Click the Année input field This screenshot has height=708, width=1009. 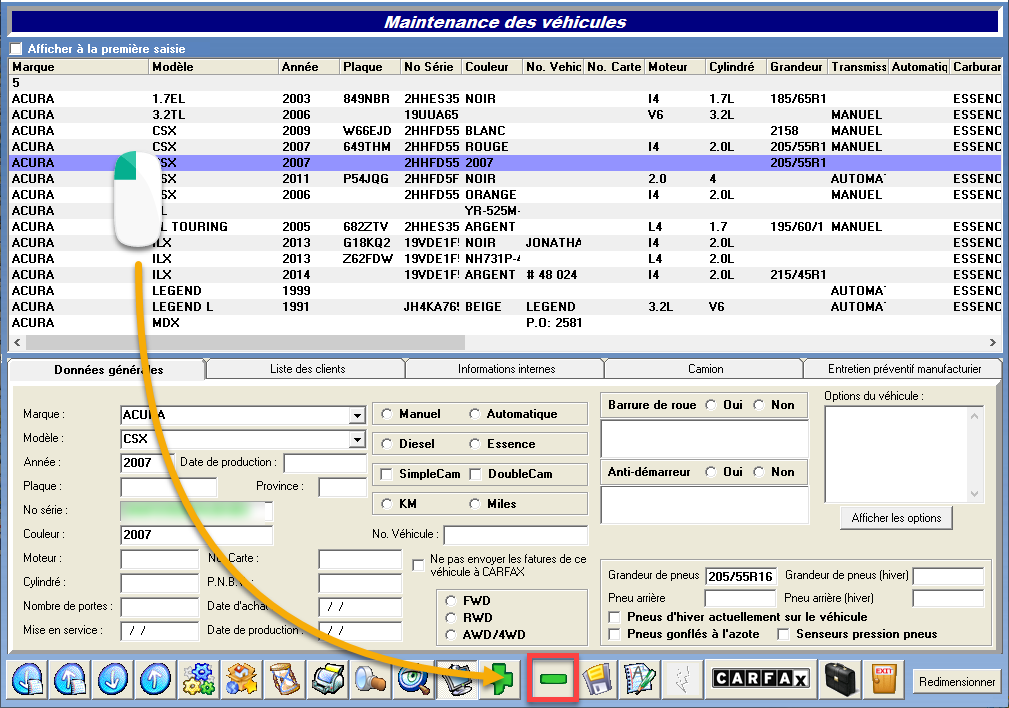[147, 462]
